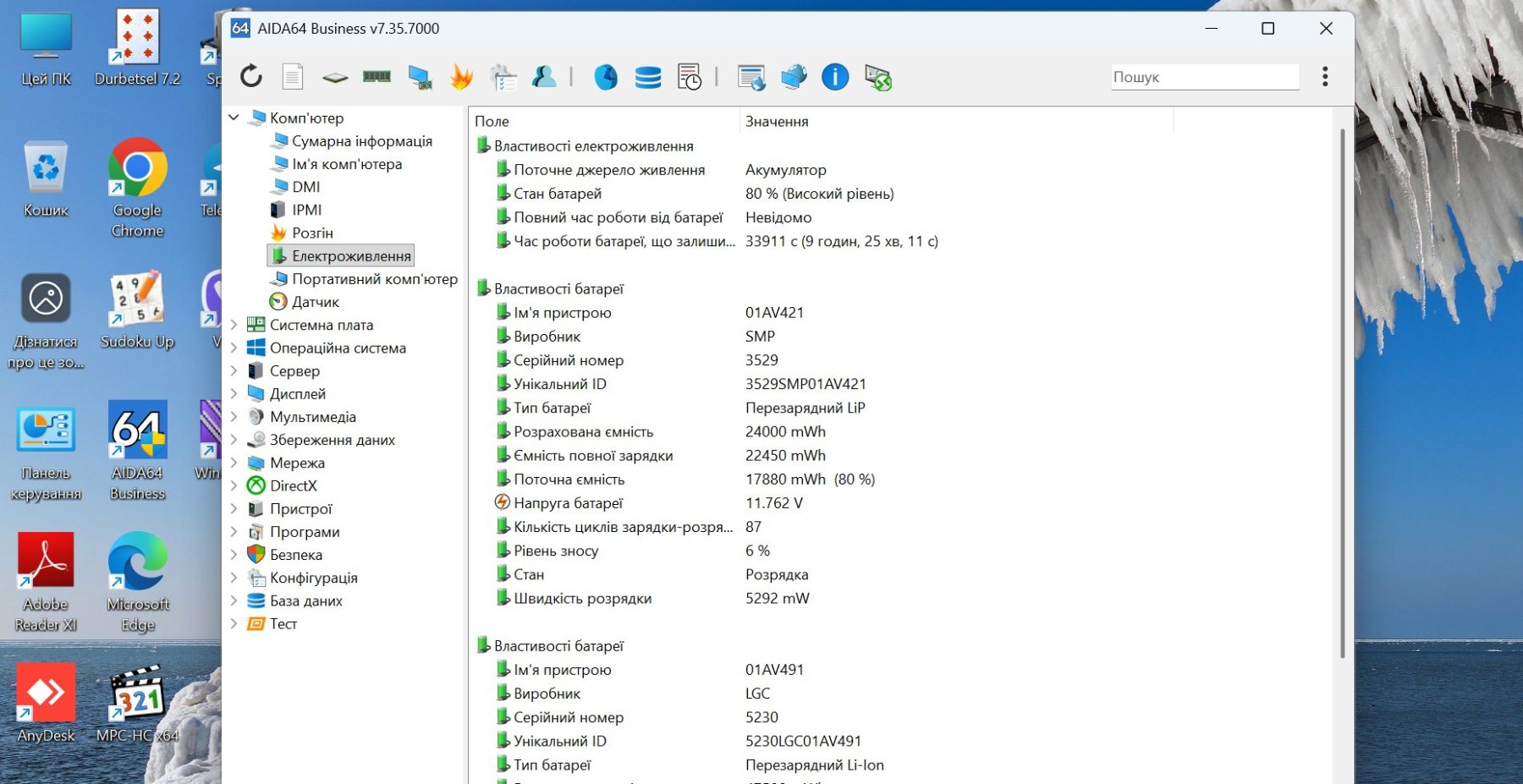Open the DMI tree item
The width and height of the screenshot is (1523, 784).
(x=305, y=187)
